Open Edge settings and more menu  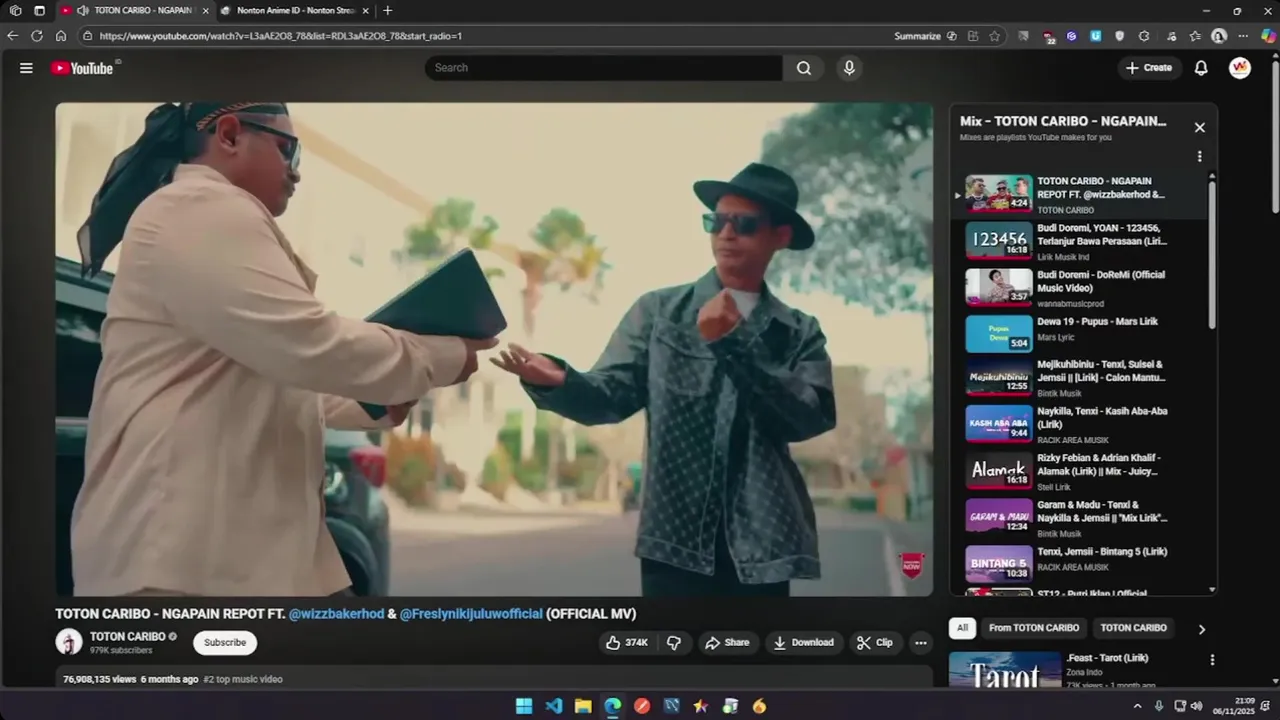[x=1243, y=36]
